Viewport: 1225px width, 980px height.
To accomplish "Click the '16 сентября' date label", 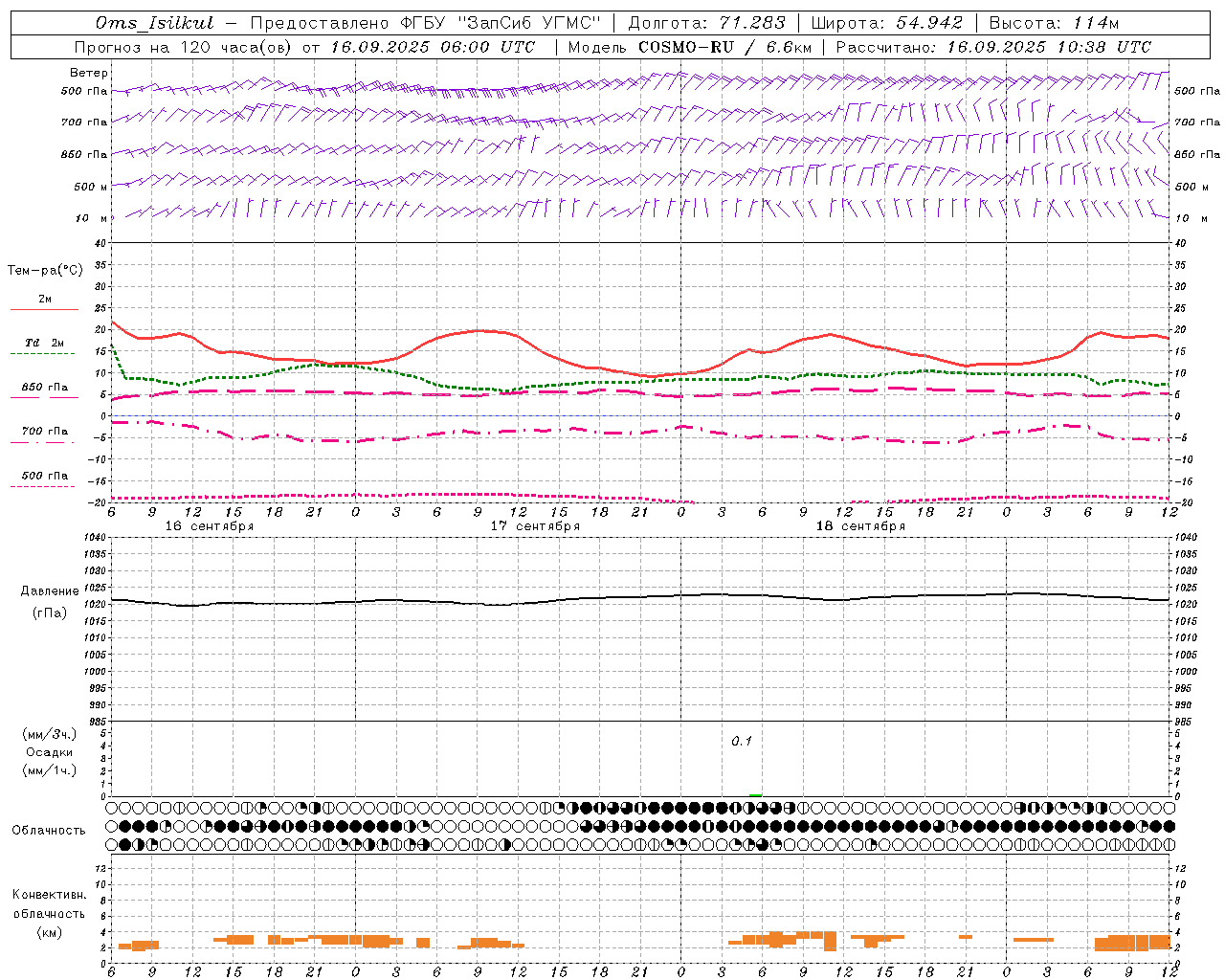I will 210,526.
